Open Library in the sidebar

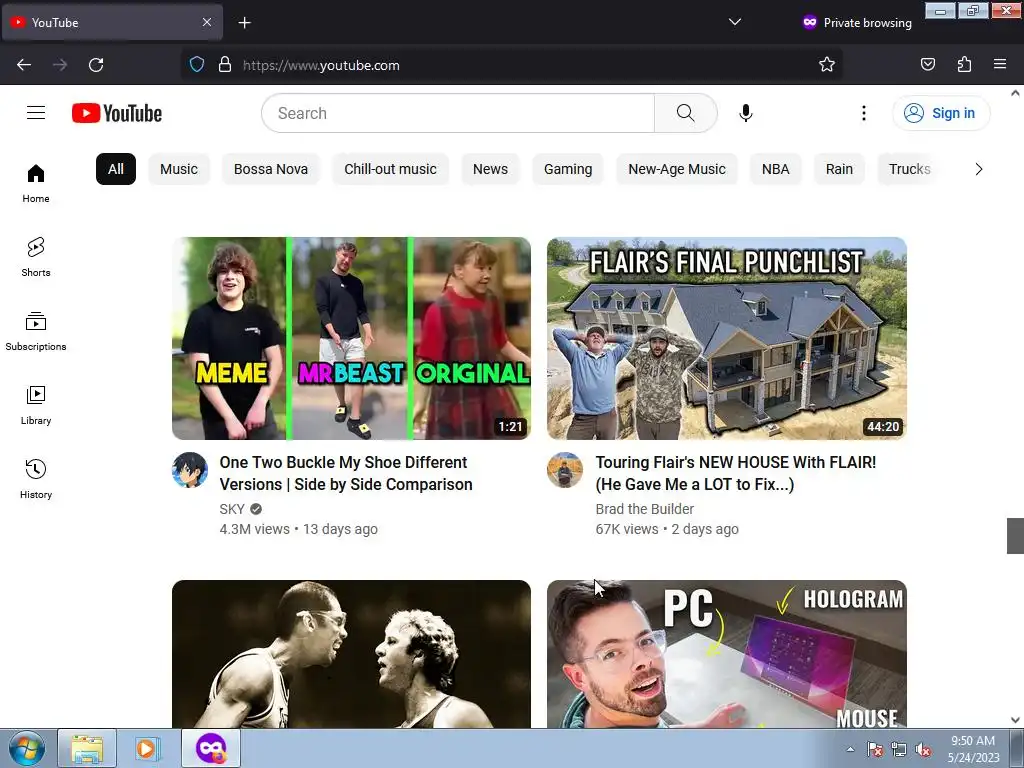36,406
